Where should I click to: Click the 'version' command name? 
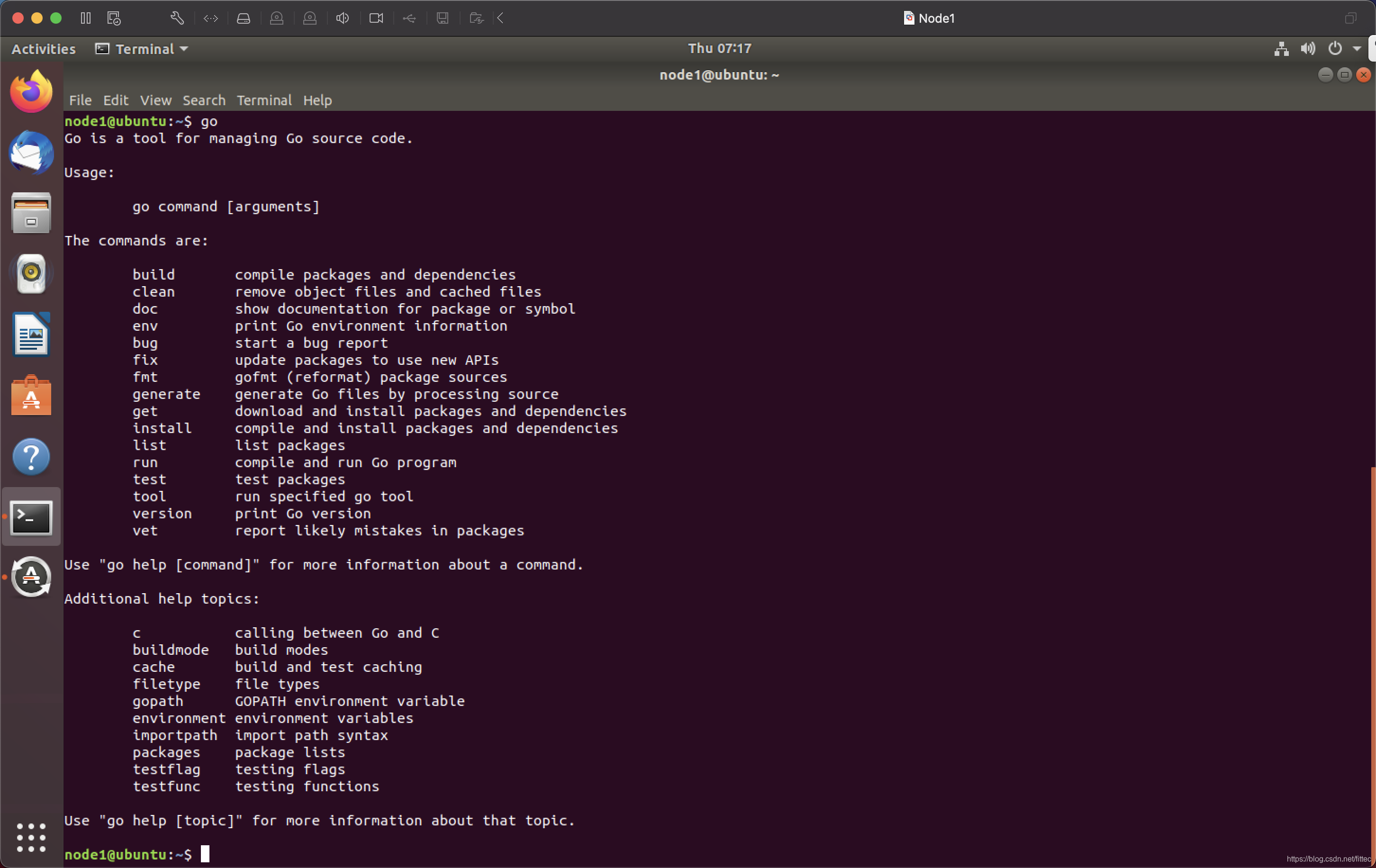pyautogui.click(x=162, y=514)
